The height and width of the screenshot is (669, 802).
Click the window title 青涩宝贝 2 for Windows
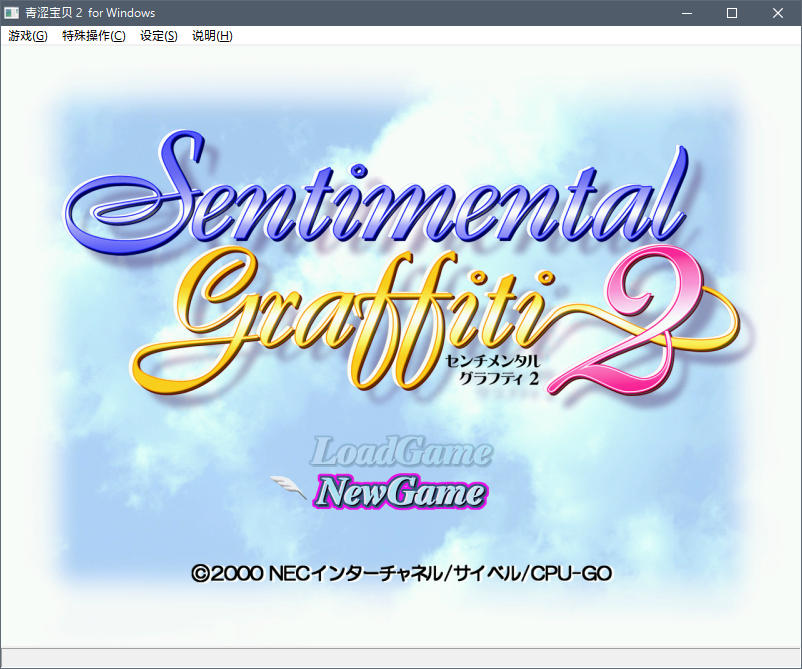[x=90, y=13]
